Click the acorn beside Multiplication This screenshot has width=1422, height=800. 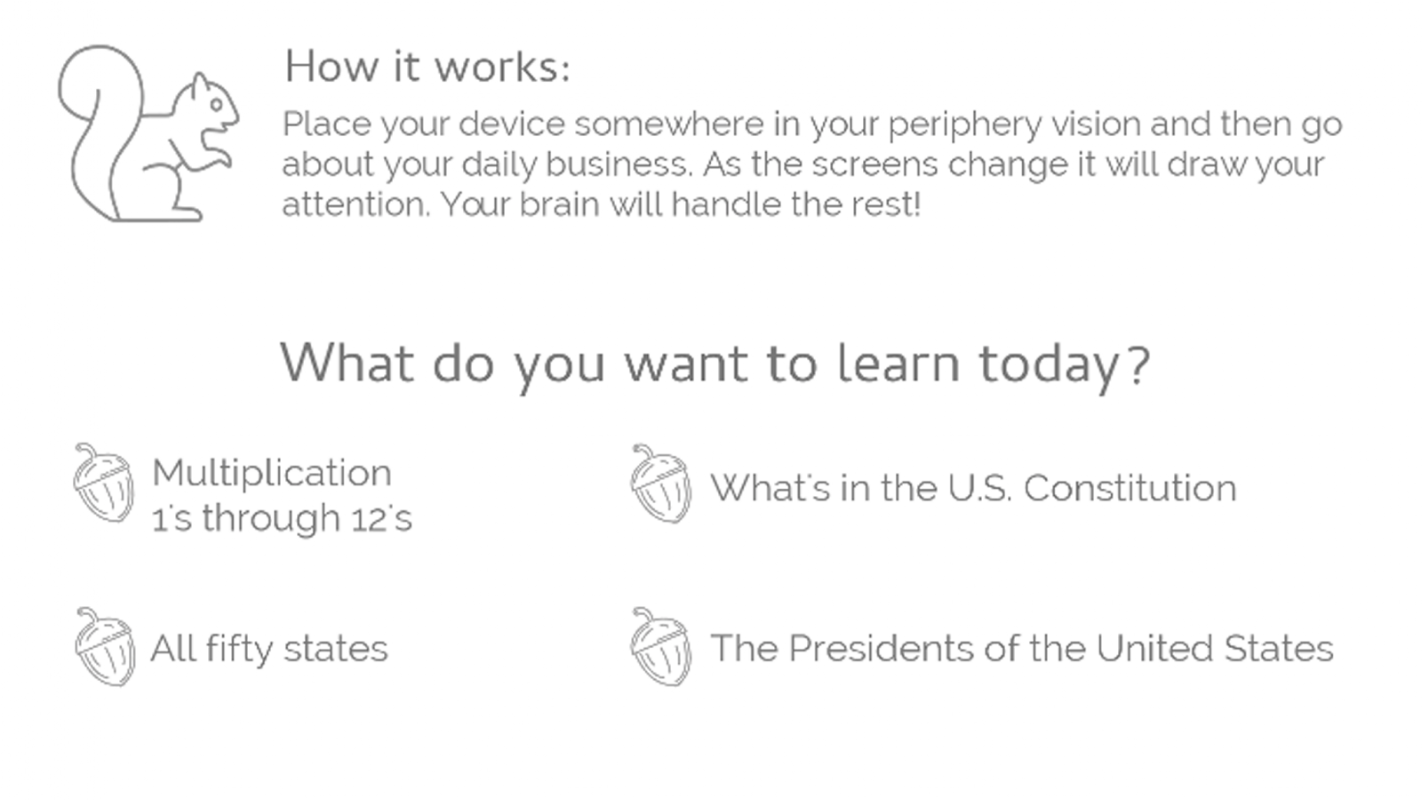(104, 483)
